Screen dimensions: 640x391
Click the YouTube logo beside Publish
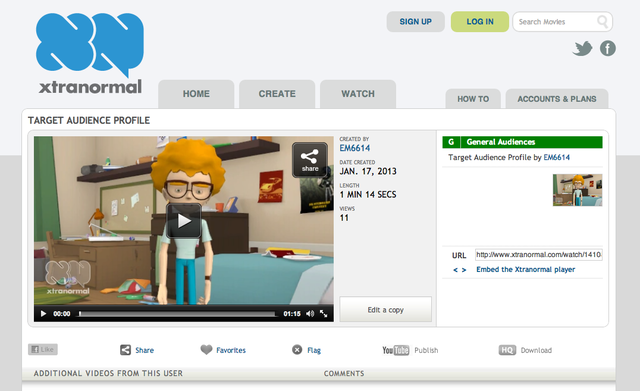tap(396, 350)
